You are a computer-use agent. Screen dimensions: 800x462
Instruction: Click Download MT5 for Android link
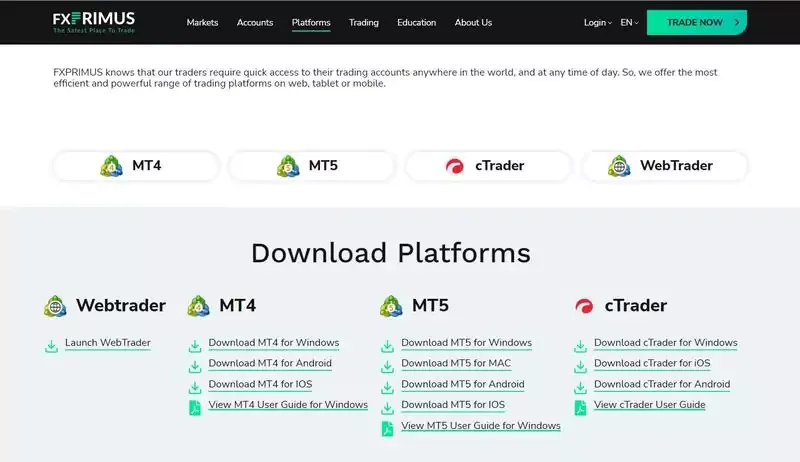pos(463,384)
